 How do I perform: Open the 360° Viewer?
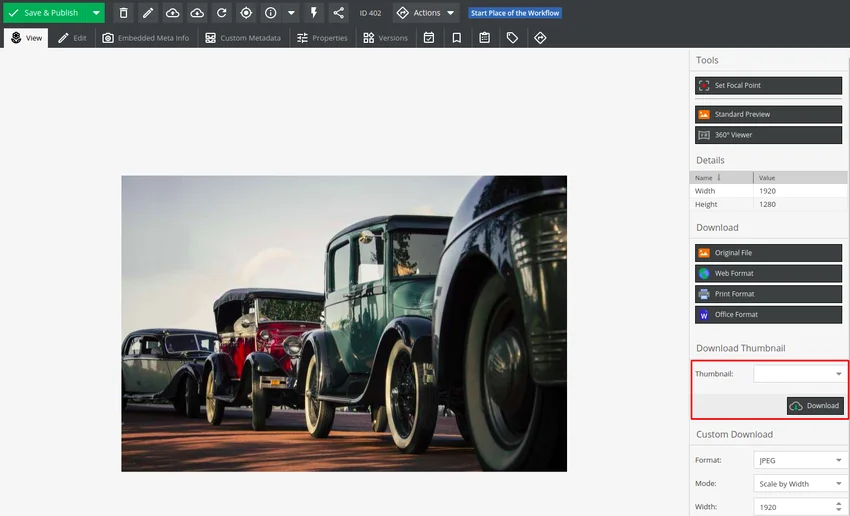[x=768, y=135]
